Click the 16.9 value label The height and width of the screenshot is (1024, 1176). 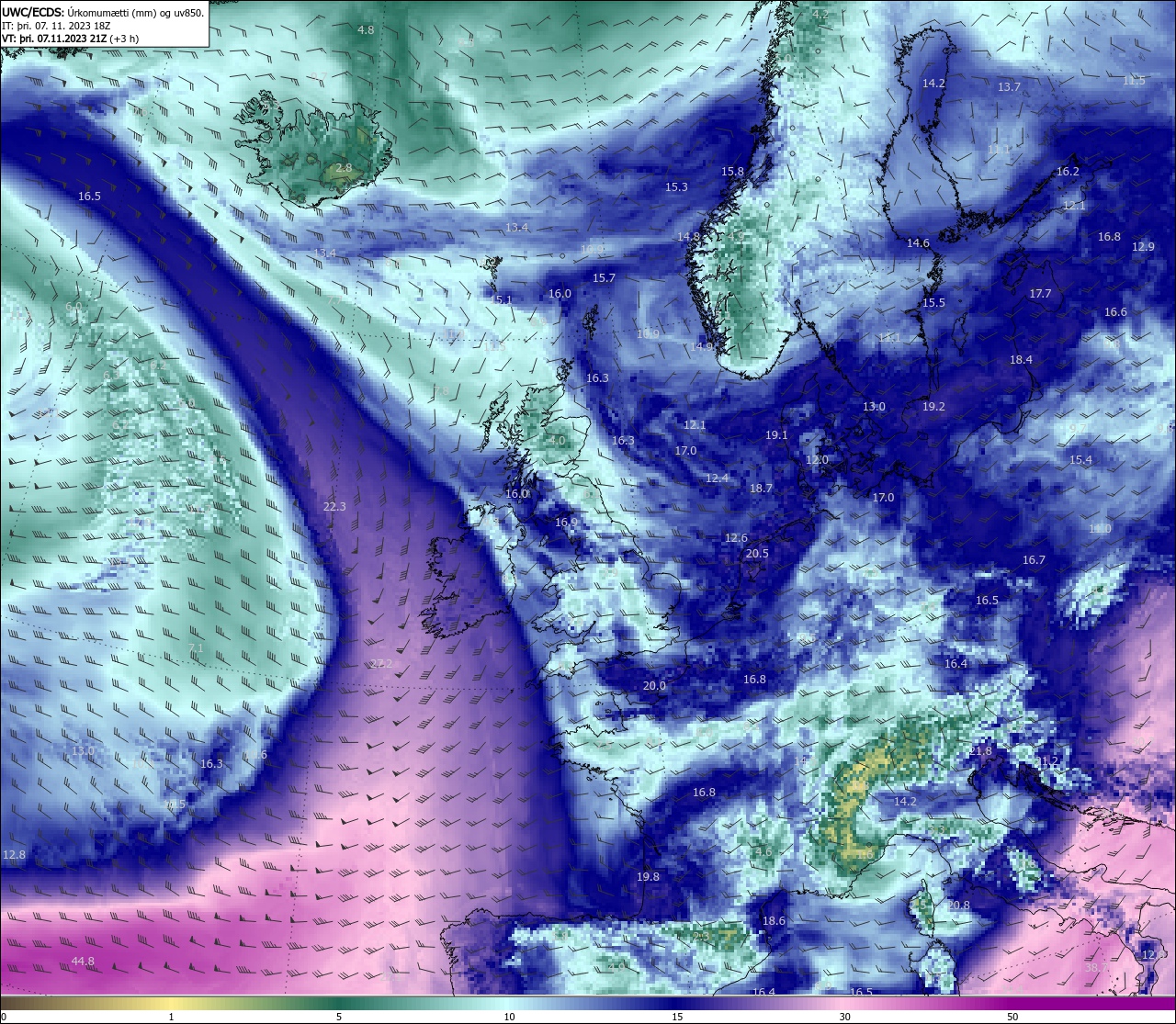(x=566, y=523)
